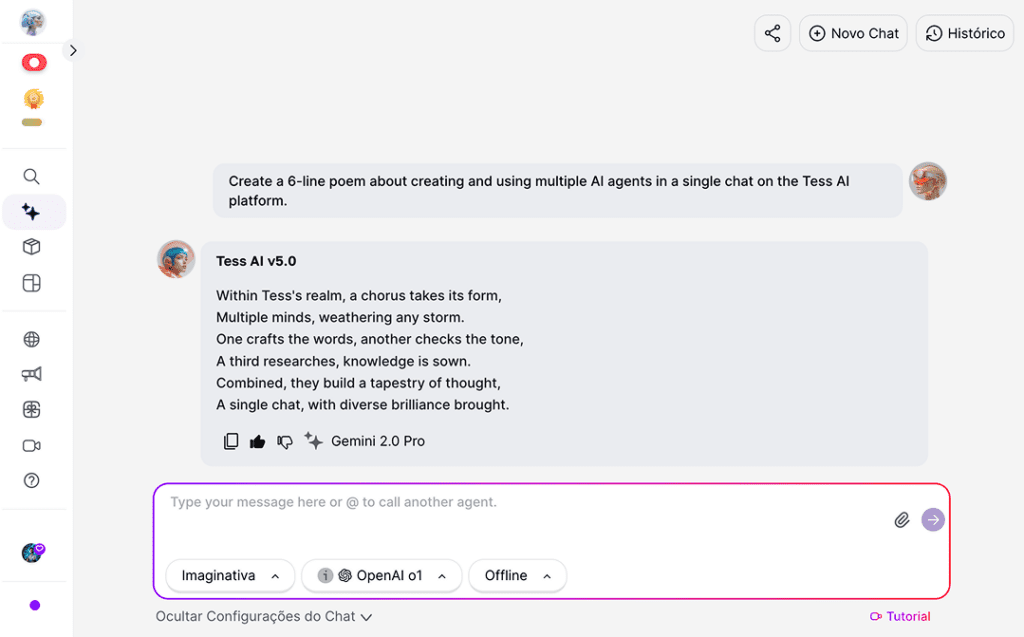Copy the poem response to clipboard
1024x637 pixels.
tap(231, 441)
